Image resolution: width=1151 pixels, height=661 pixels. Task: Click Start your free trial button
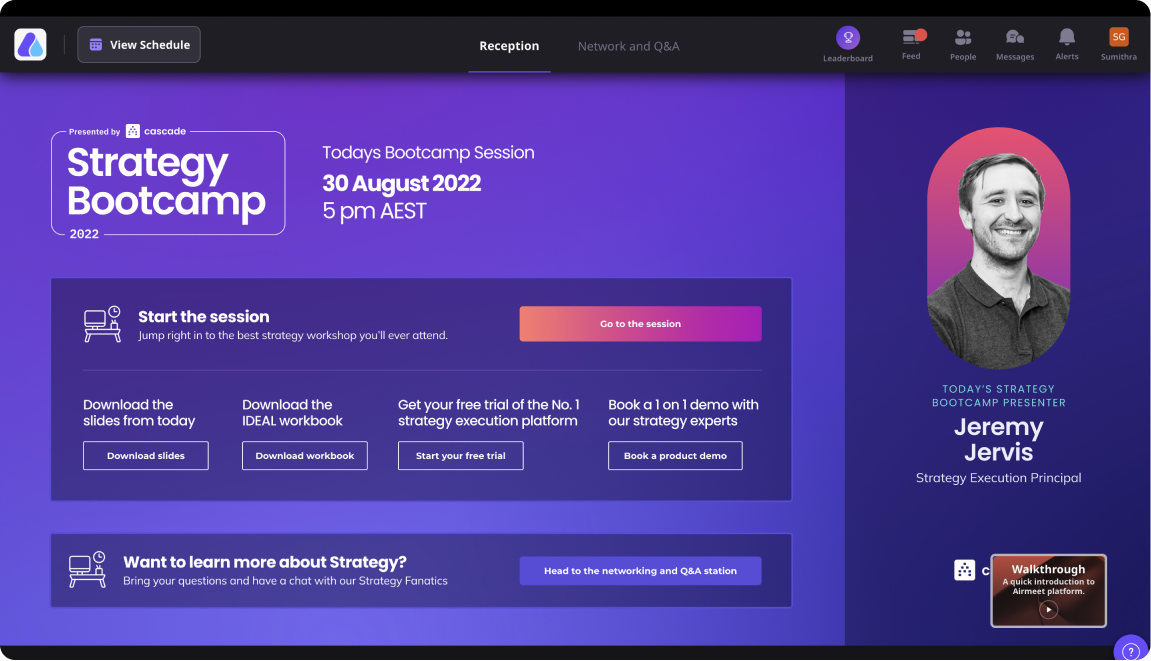pyautogui.click(x=460, y=455)
